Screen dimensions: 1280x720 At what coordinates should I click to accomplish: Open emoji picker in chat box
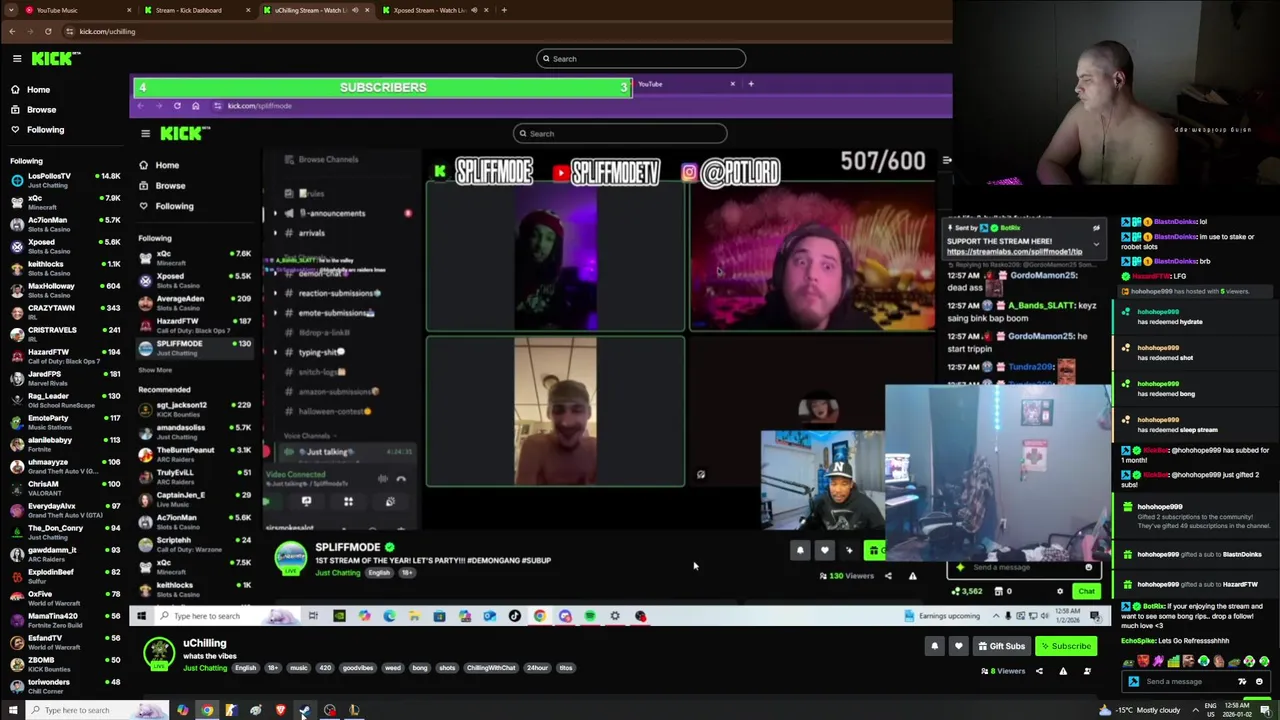[x=1259, y=682]
